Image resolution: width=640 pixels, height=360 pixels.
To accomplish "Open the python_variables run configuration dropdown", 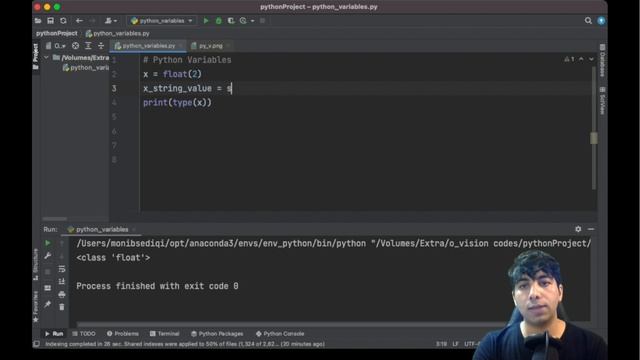I will click(x=162, y=21).
